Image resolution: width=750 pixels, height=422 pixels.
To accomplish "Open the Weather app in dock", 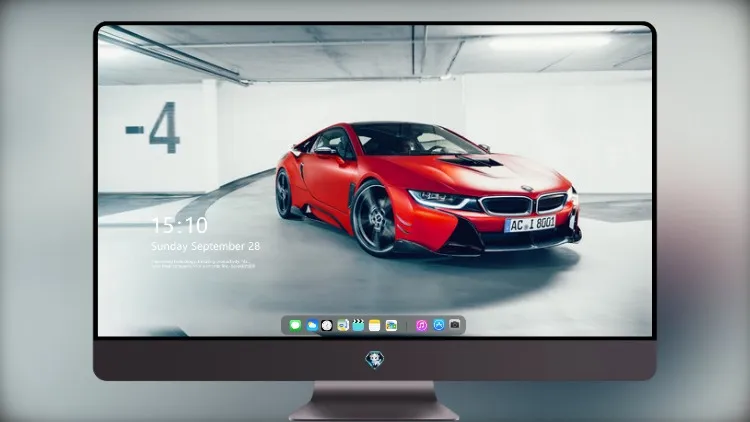I will (x=312, y=325).
